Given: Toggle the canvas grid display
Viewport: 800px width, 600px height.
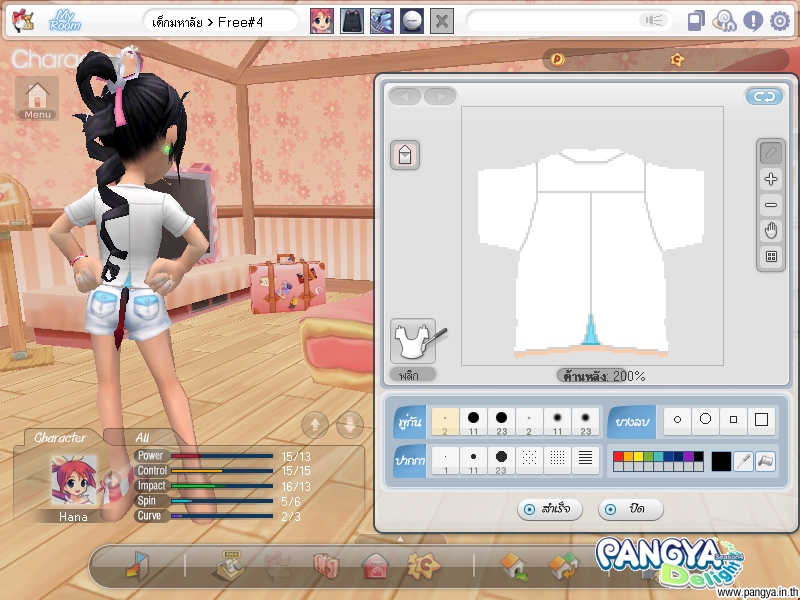Looking at the screenshot, I should 771,257.
